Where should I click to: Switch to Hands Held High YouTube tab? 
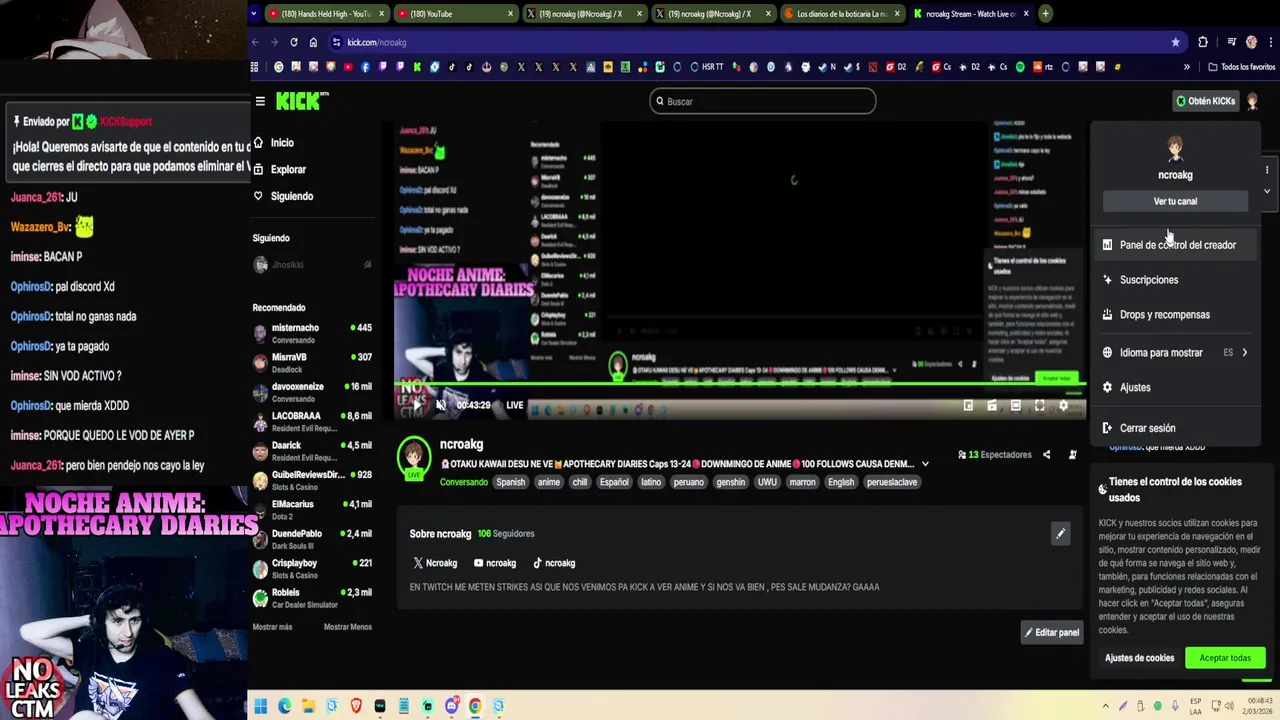(327, 14)
